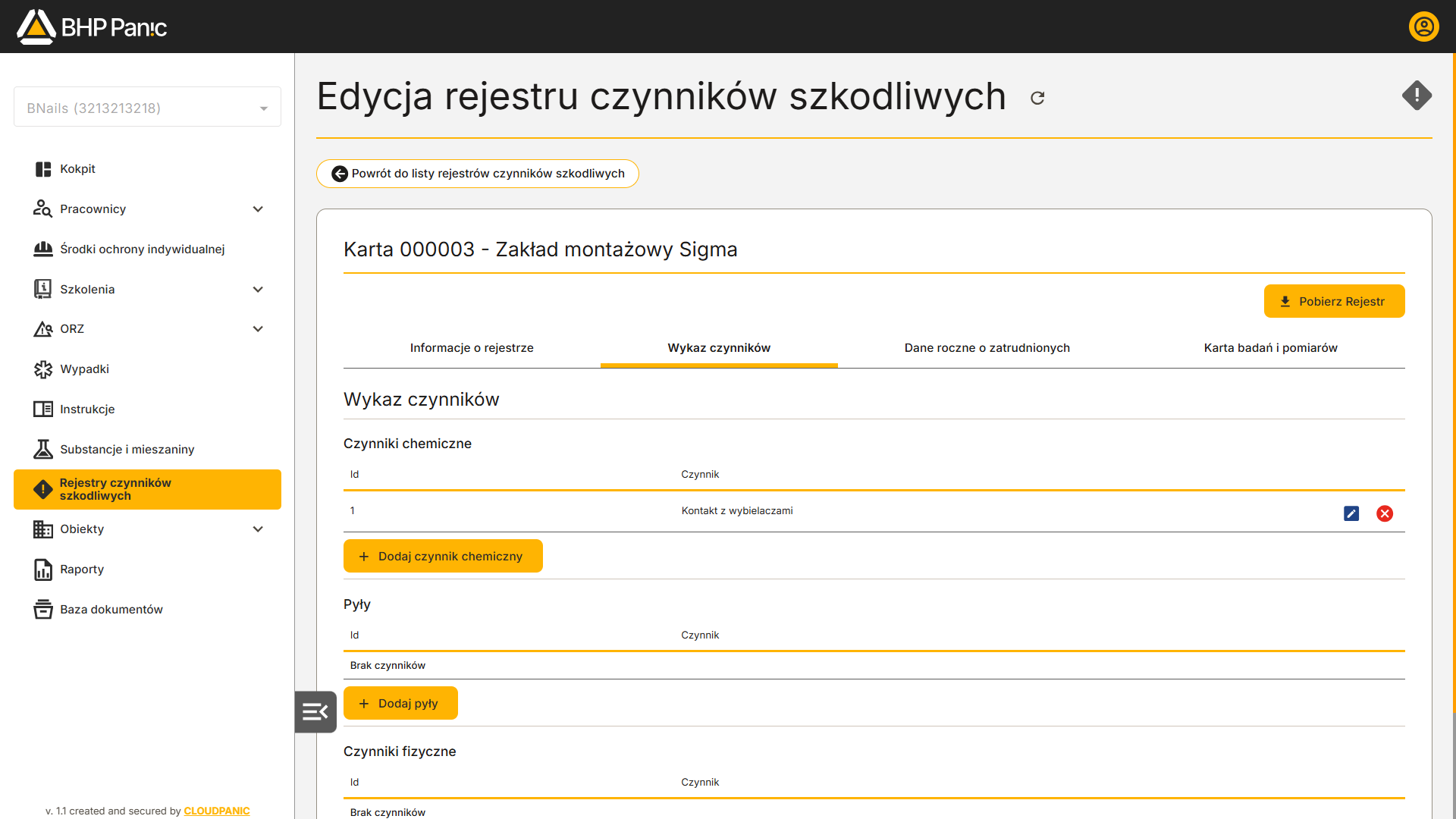Viewport: 1456px width, 819px height.
Task: Click the Czynniki chemiczne section heading
Action: click(x=407, y=444)
